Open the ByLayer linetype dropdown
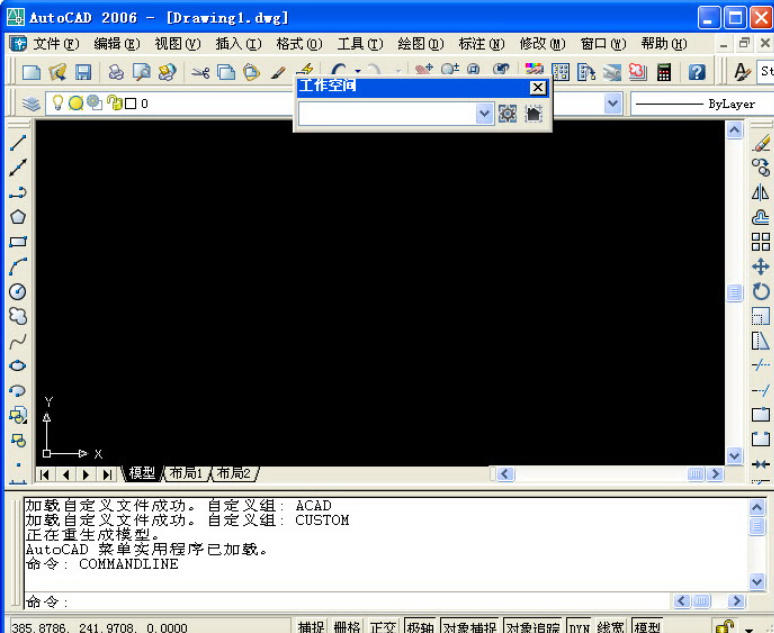Screen dimensions: 774x633 pyautogui.click(x=702, y=104)
